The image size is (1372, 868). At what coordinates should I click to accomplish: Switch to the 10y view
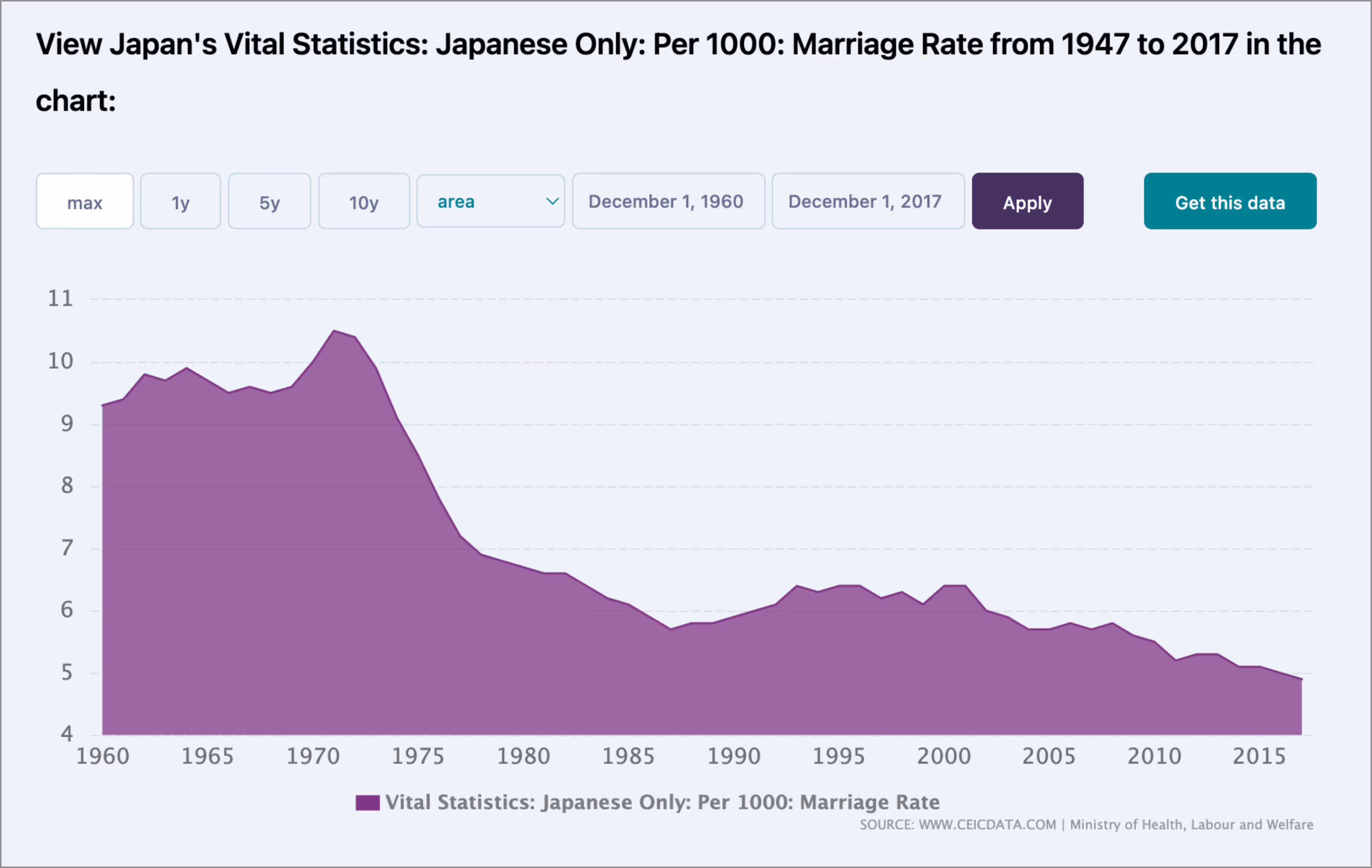pos(363,201)
